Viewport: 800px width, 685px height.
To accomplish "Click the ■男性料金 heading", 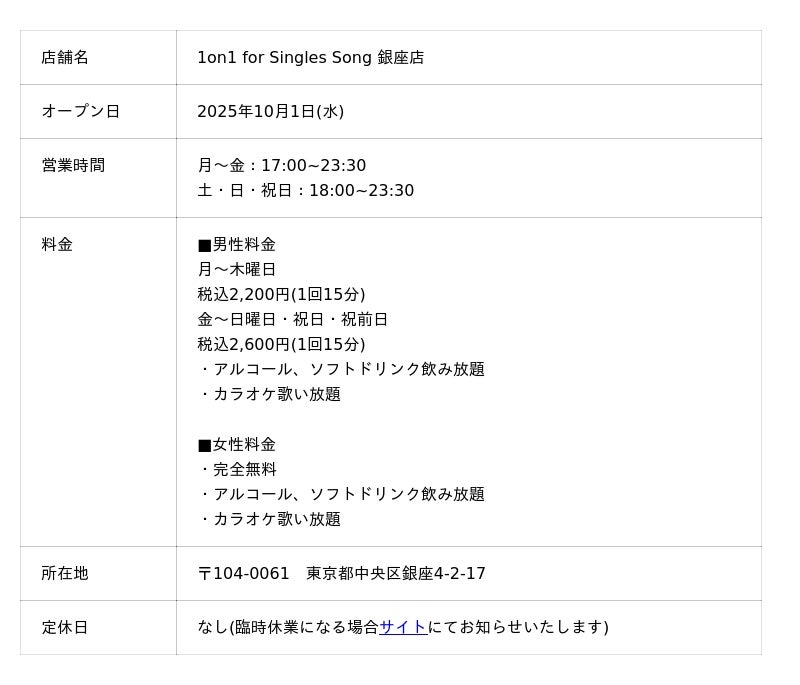I will (236, 245).
